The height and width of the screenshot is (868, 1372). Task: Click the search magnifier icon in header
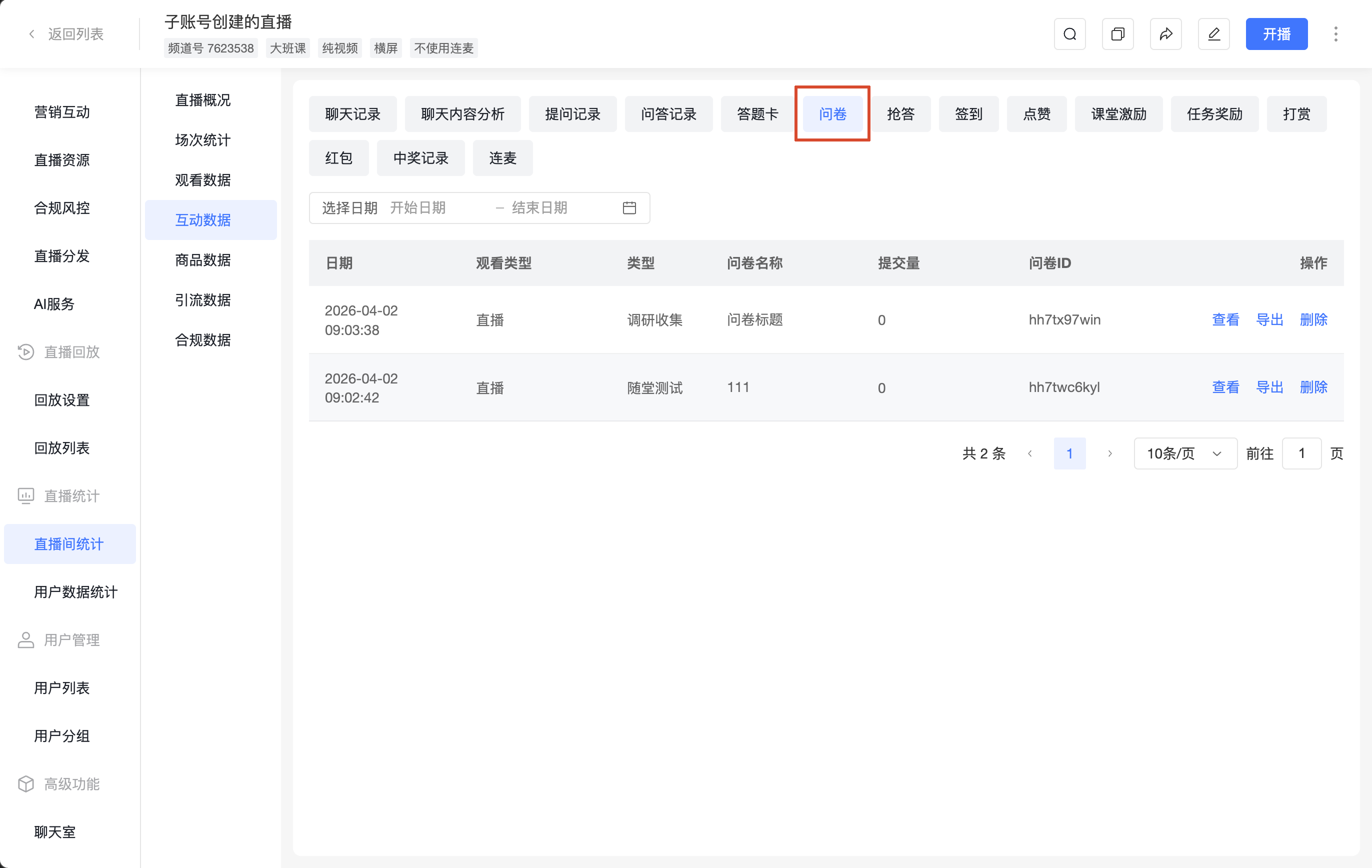1069,34
